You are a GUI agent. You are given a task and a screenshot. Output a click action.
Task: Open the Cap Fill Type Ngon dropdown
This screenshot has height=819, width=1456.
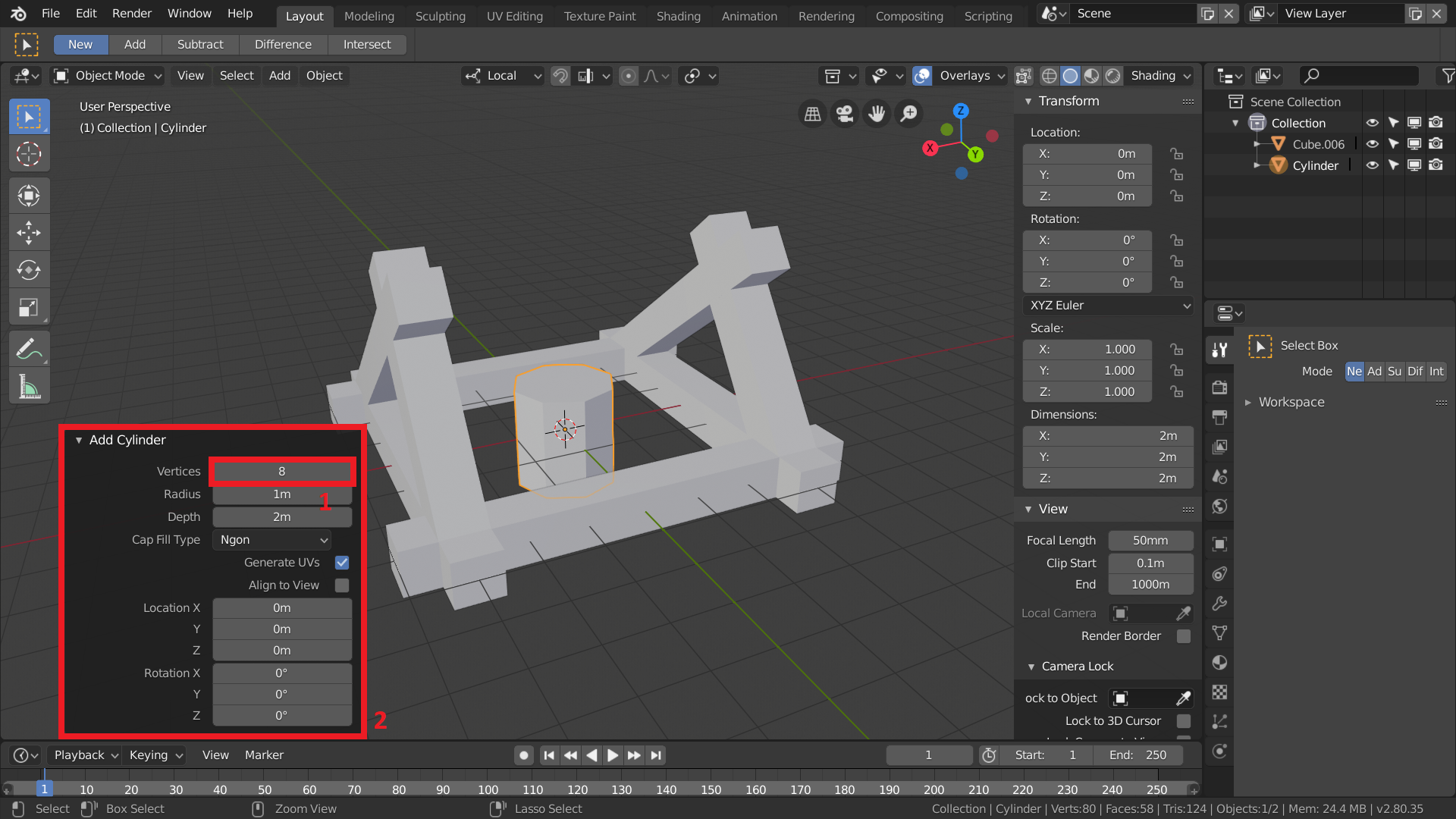[272, 540]
